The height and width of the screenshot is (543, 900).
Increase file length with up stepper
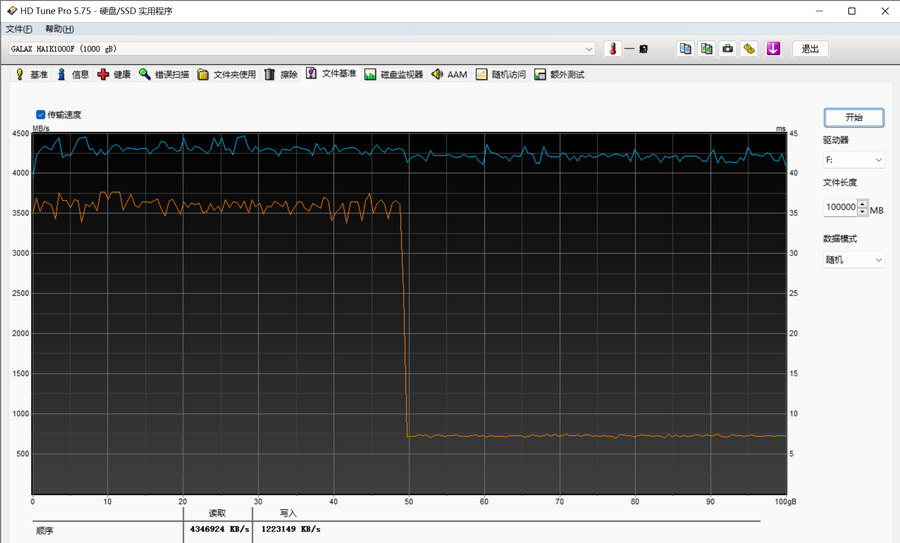click(863, 203)
